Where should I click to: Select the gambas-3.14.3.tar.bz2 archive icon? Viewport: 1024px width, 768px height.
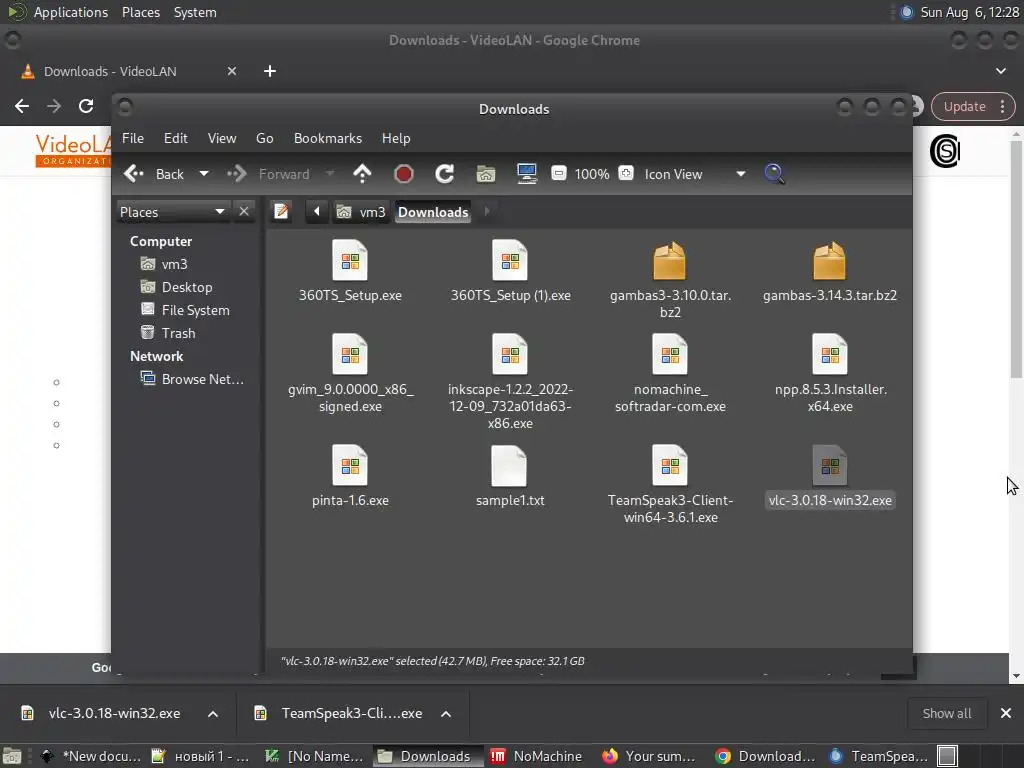point(829,261)
